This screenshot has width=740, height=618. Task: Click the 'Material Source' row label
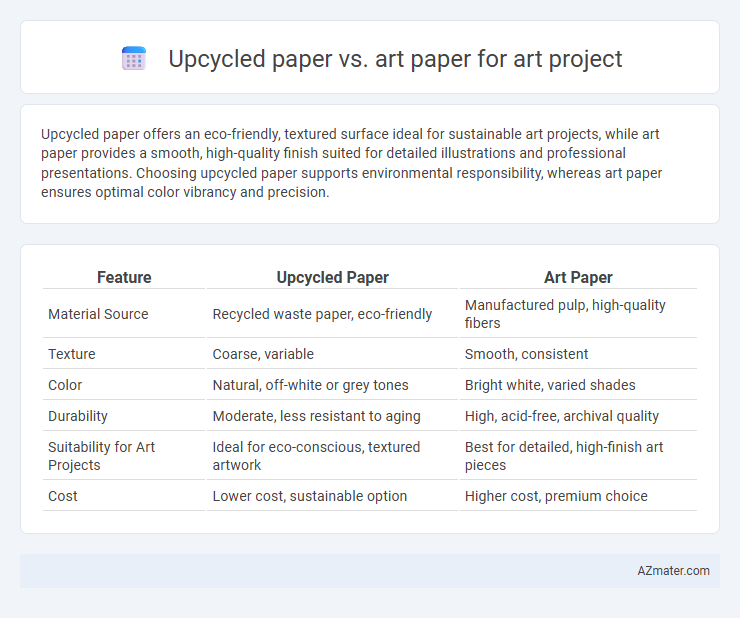point(98,314)
